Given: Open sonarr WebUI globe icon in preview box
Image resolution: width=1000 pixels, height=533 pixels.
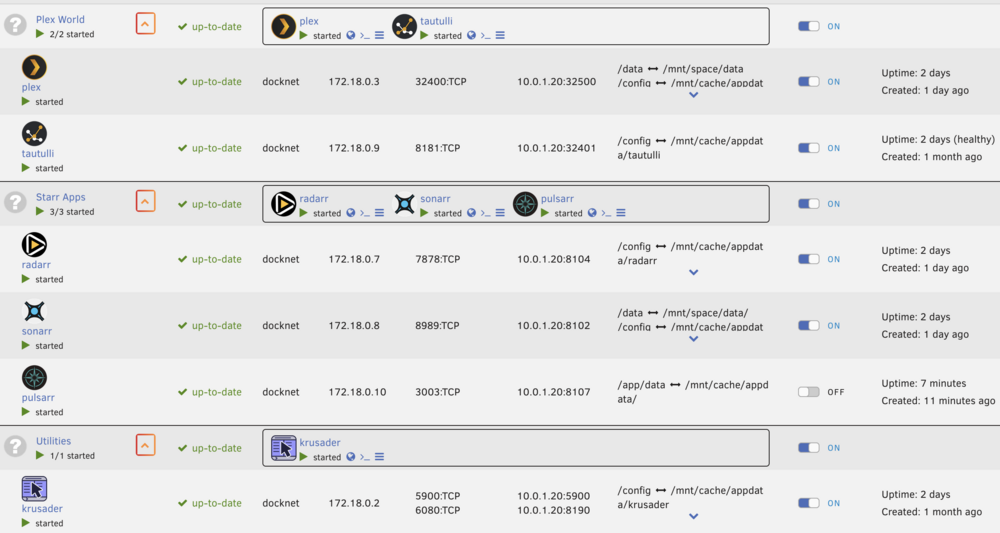Looking at the screenshot, I should (471, 213).
